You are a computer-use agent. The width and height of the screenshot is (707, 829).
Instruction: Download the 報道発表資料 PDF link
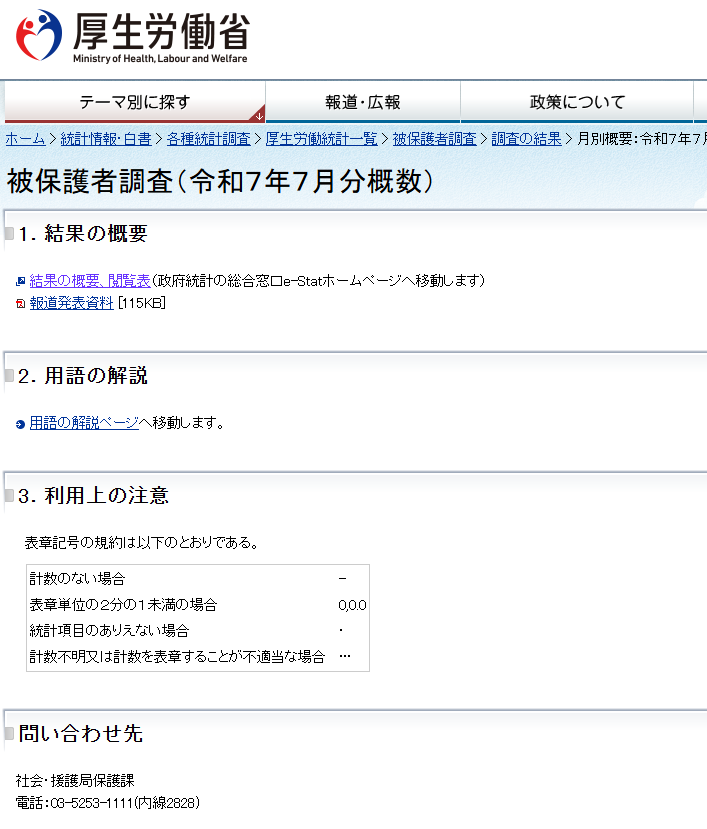[72, 303]
